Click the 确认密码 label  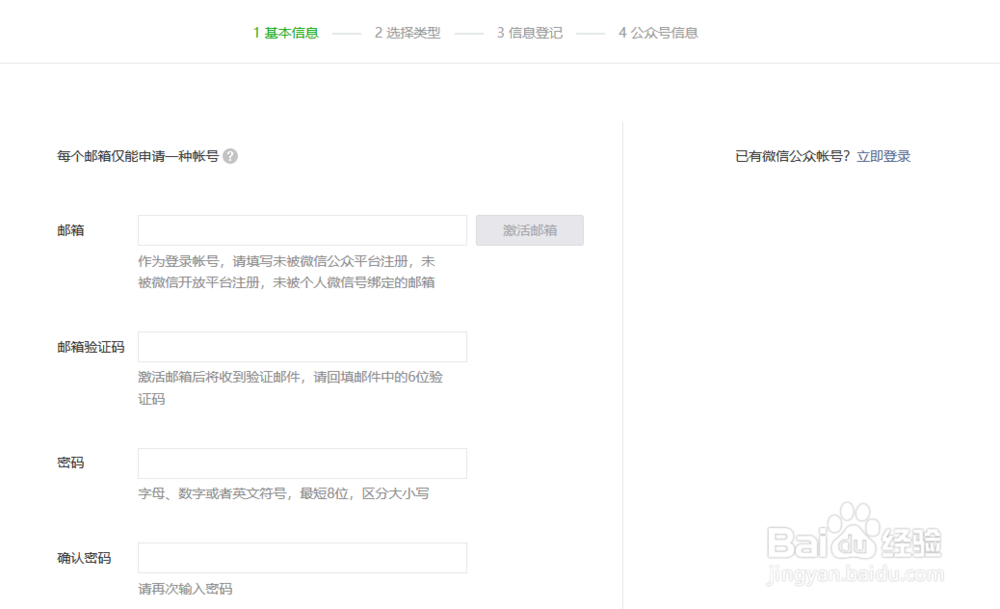click(x=84, y=558)
